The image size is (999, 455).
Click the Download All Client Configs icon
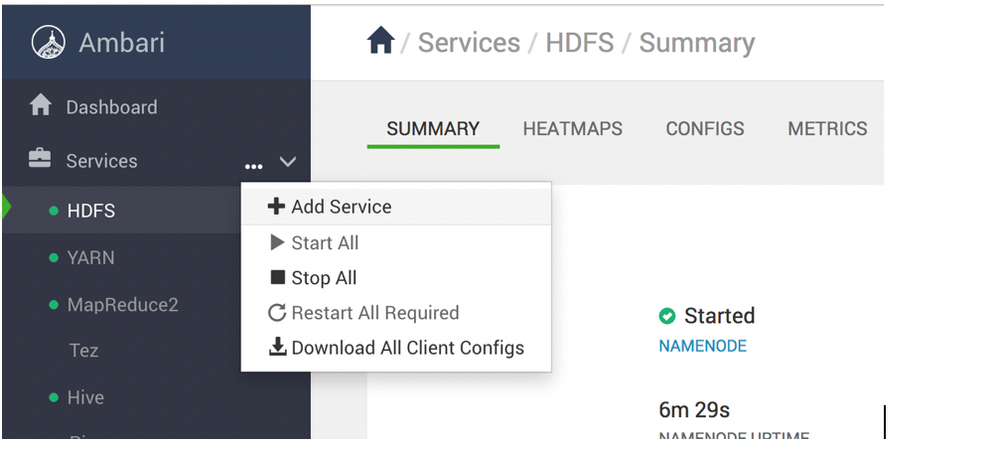pos(277,348)
